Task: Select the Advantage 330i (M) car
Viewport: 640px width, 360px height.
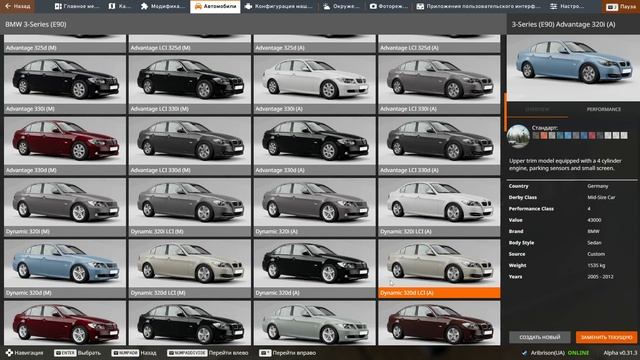Action: (65, 84)
